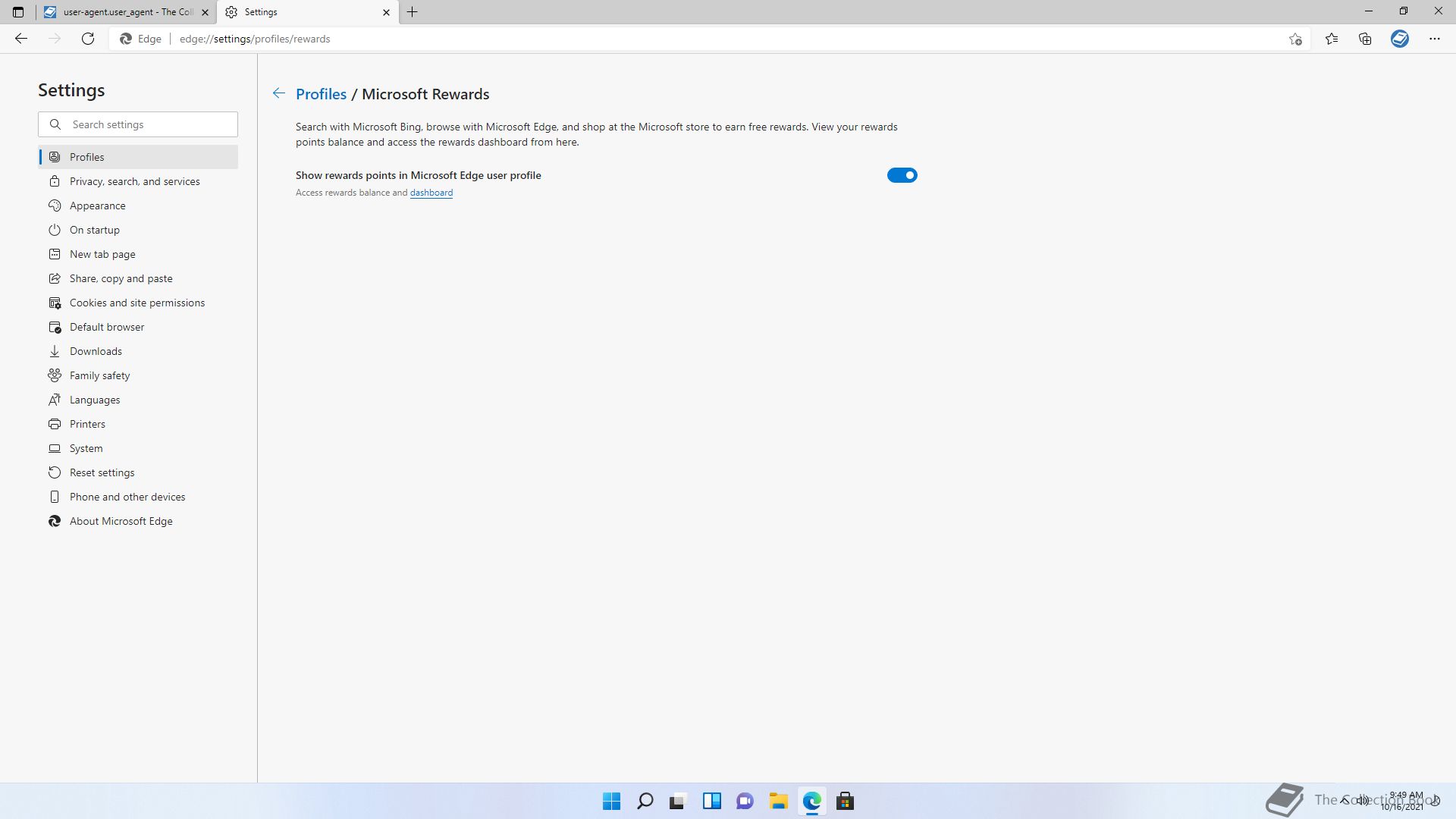
Task: Click the Refresh page button
Action: (88, 39)
